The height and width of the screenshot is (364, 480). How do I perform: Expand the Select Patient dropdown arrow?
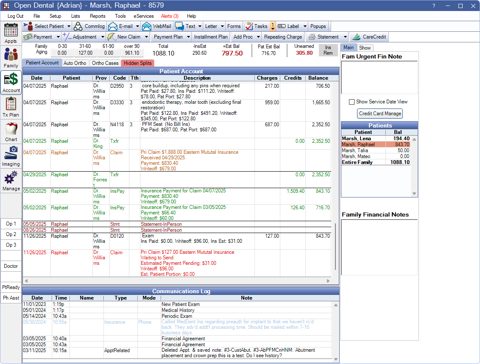click(x=69, y=26)
